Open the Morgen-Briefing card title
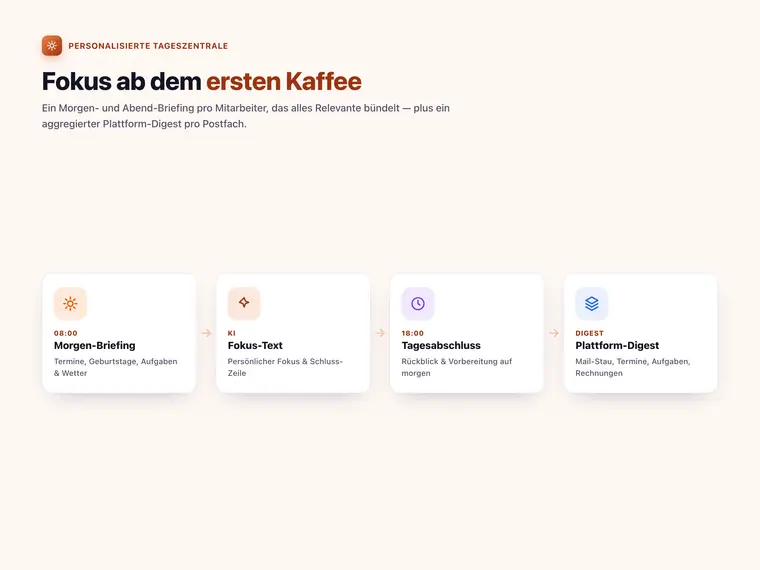Viewport: 760px width, 570px height. tap(95, 346)
